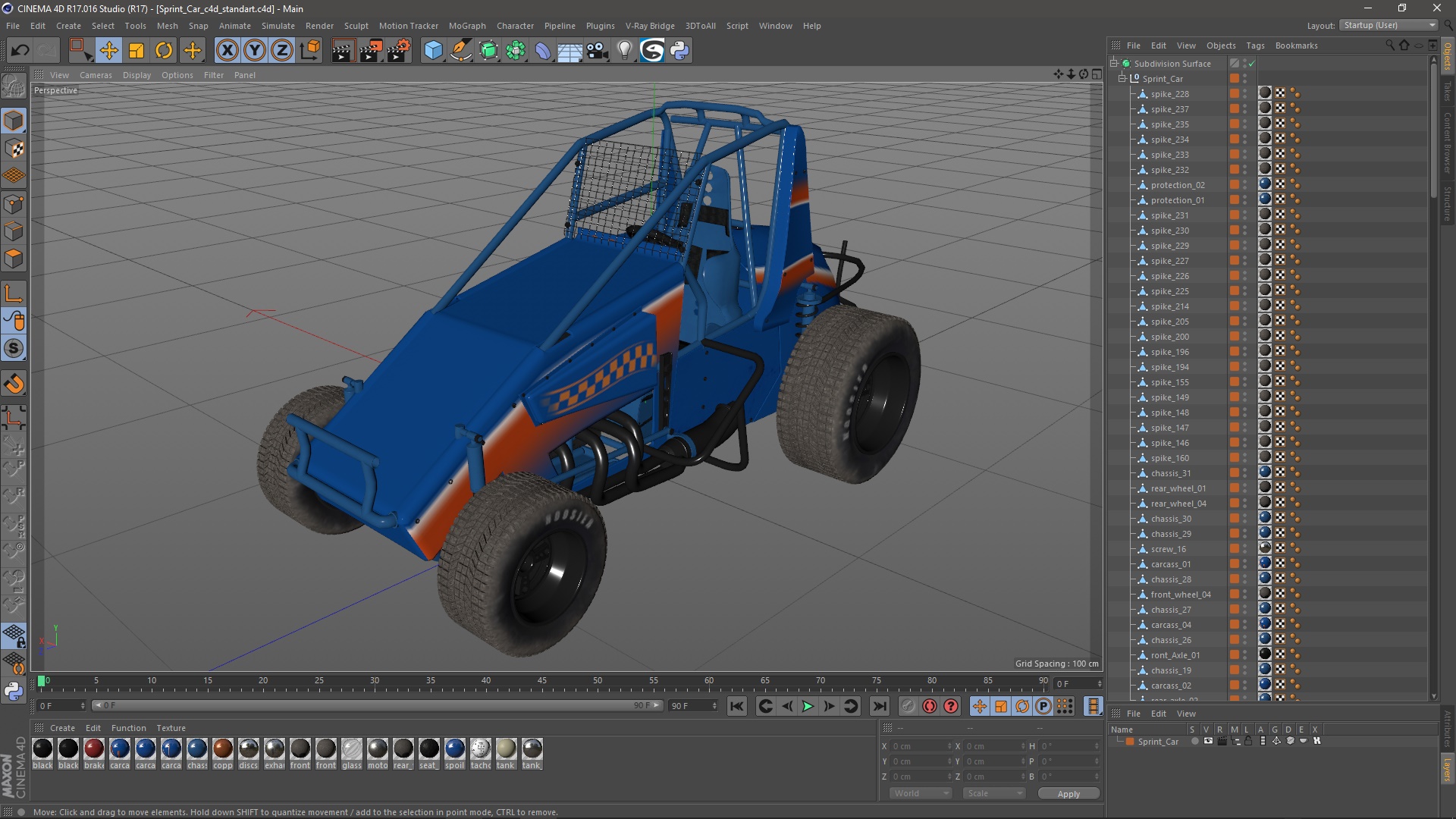Click the Bend deformer icon
The image size is (1456, 819).
pyautogui.click(x=543, y=51)
